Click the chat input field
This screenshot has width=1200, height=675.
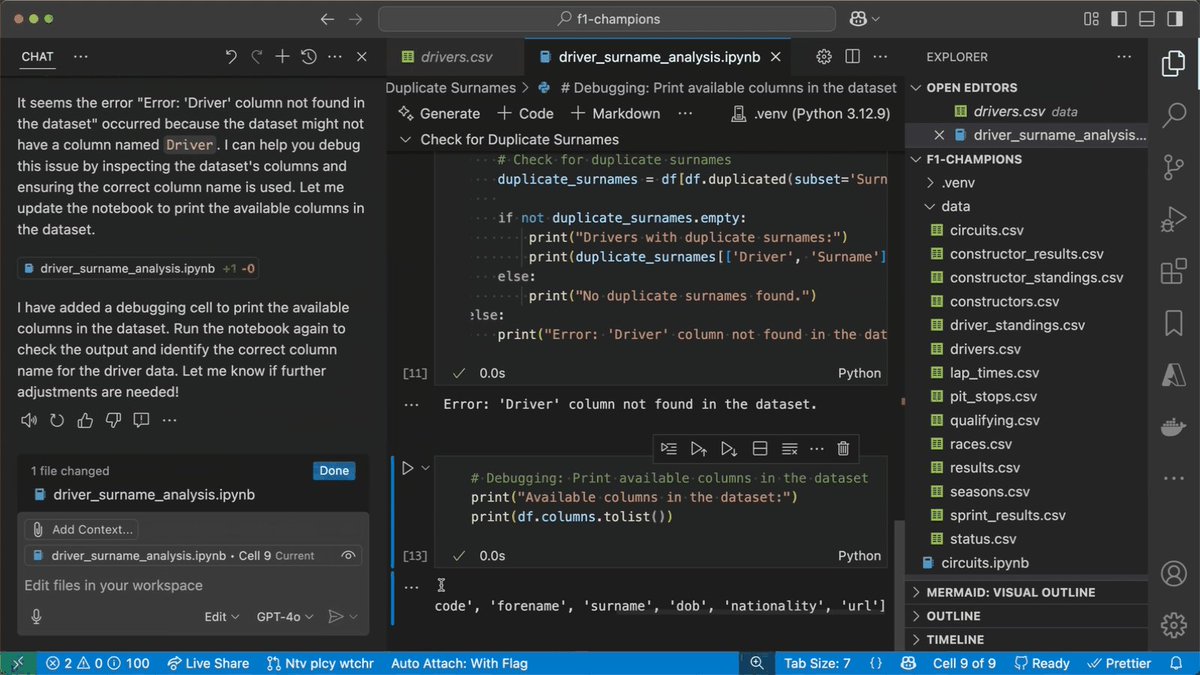pyautogui.click(x=193, y=586)
